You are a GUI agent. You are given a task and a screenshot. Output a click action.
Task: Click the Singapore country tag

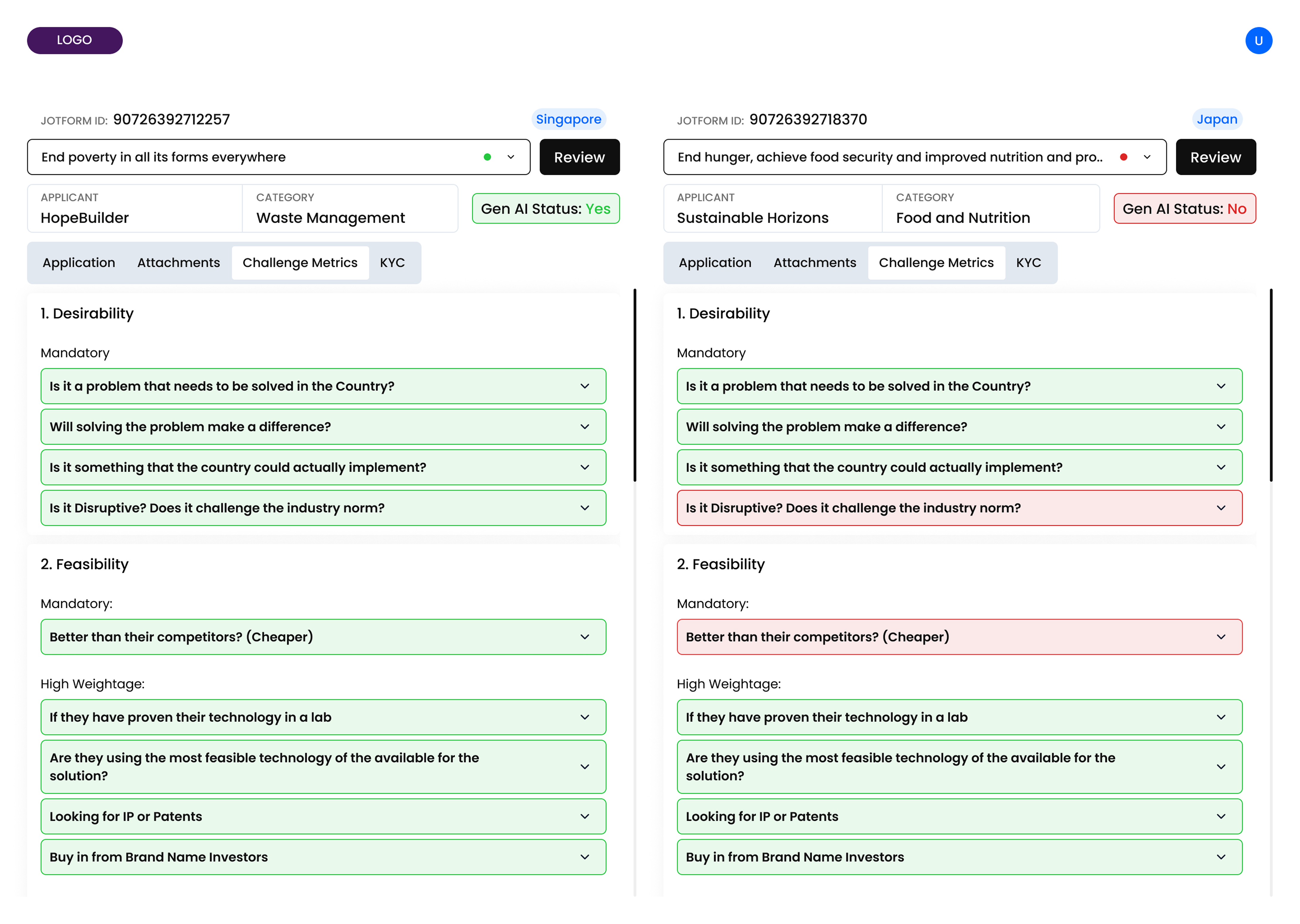[x=569, y=120]
